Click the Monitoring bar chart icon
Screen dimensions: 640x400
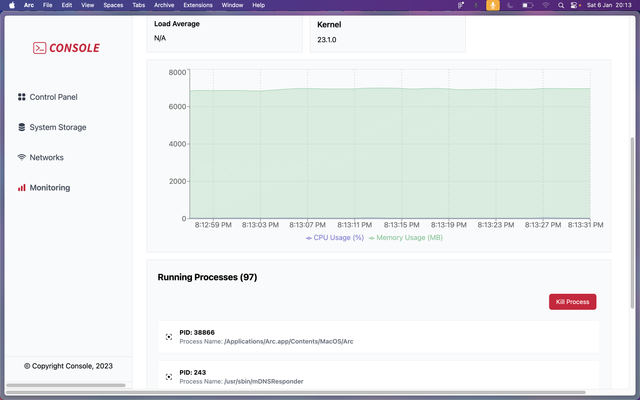(22, 188)
